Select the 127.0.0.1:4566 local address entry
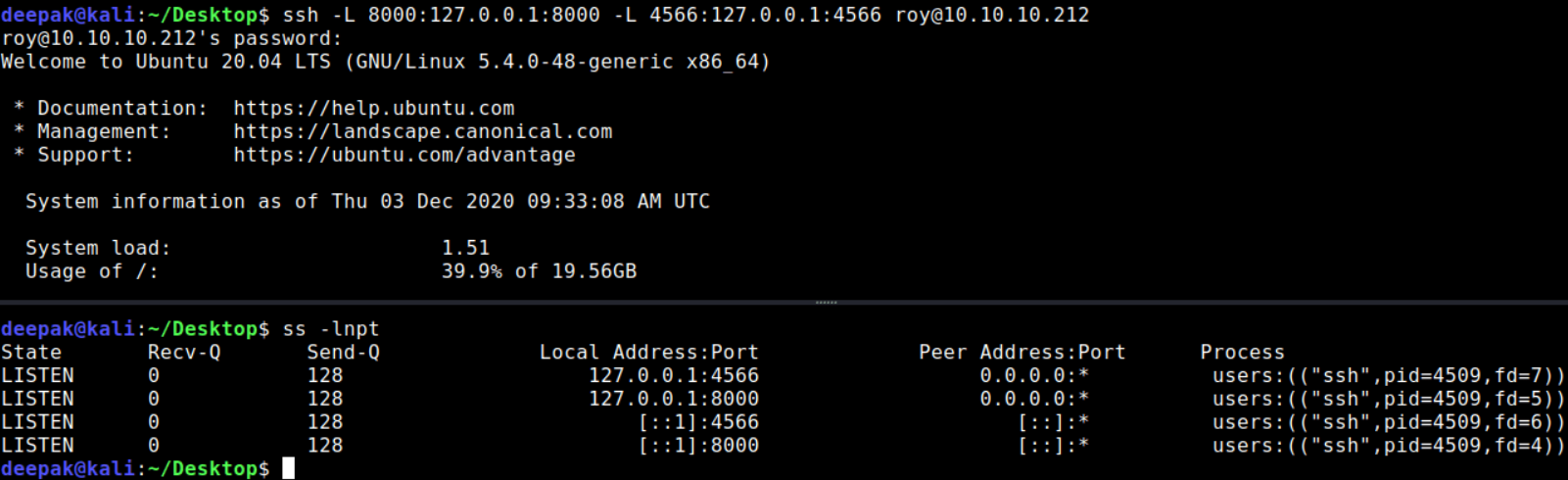 tap(673, 375)
